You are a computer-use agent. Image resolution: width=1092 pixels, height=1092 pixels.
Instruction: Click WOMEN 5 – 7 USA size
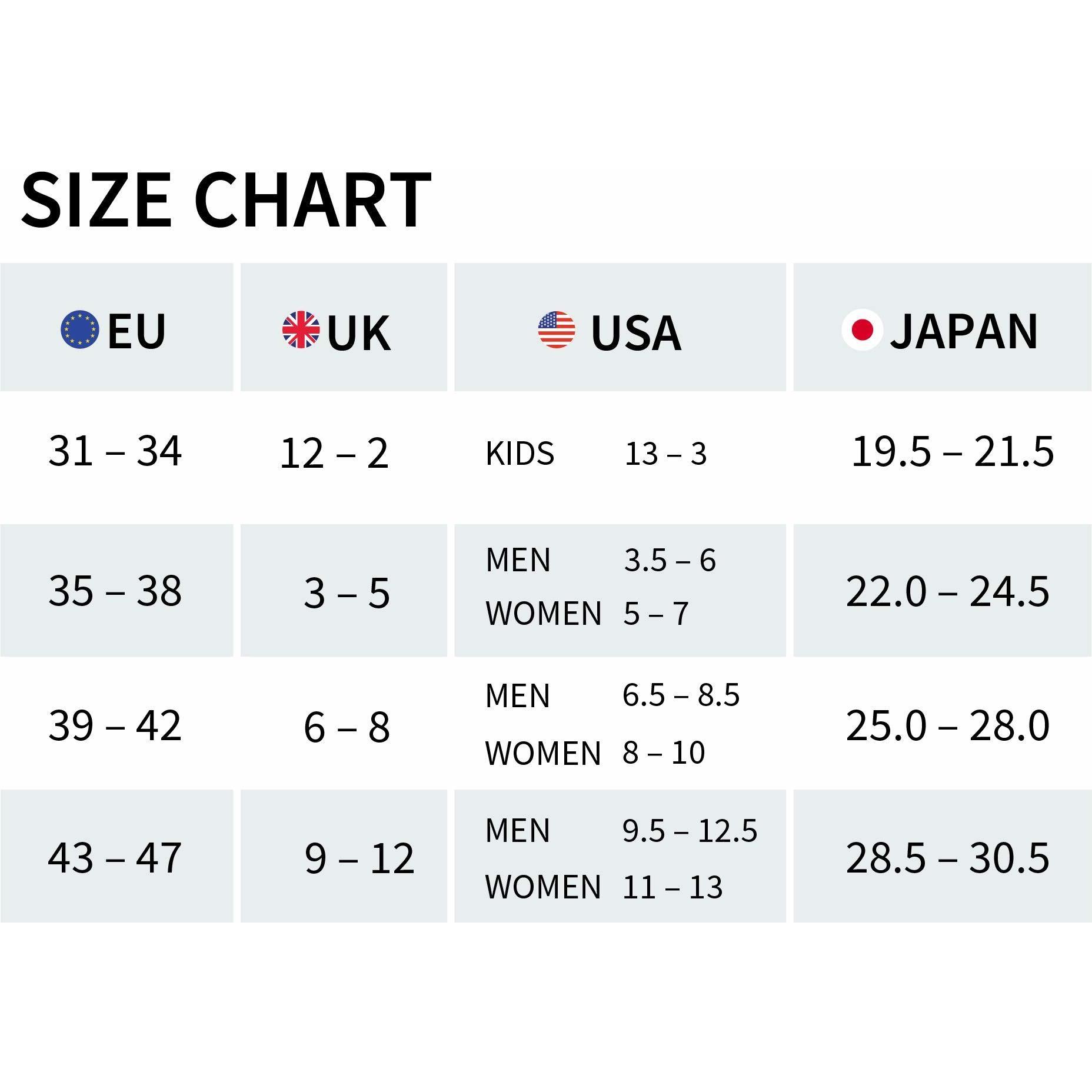pyautogui.click(x=587, y=613)
